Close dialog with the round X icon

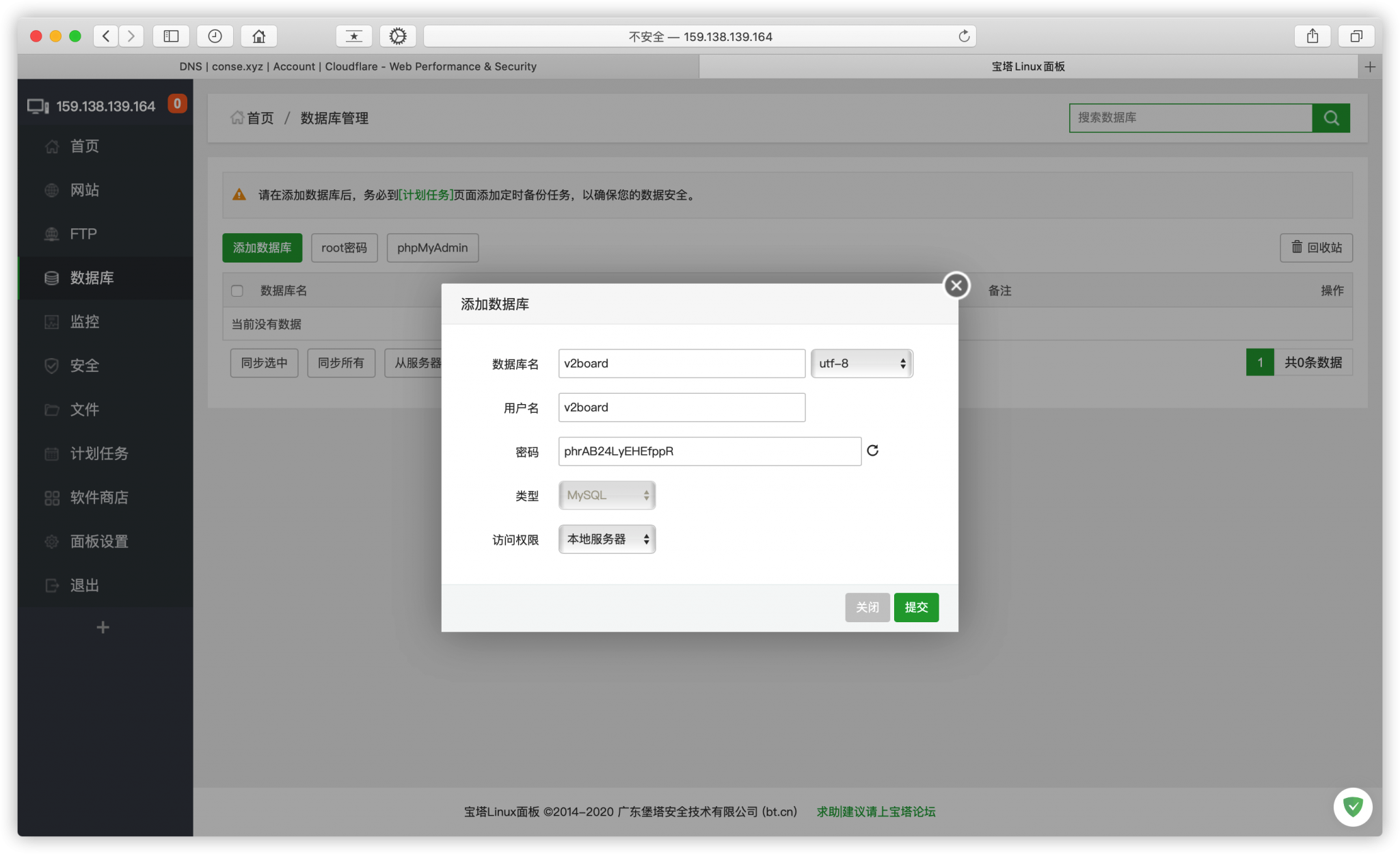coord(956,285)
